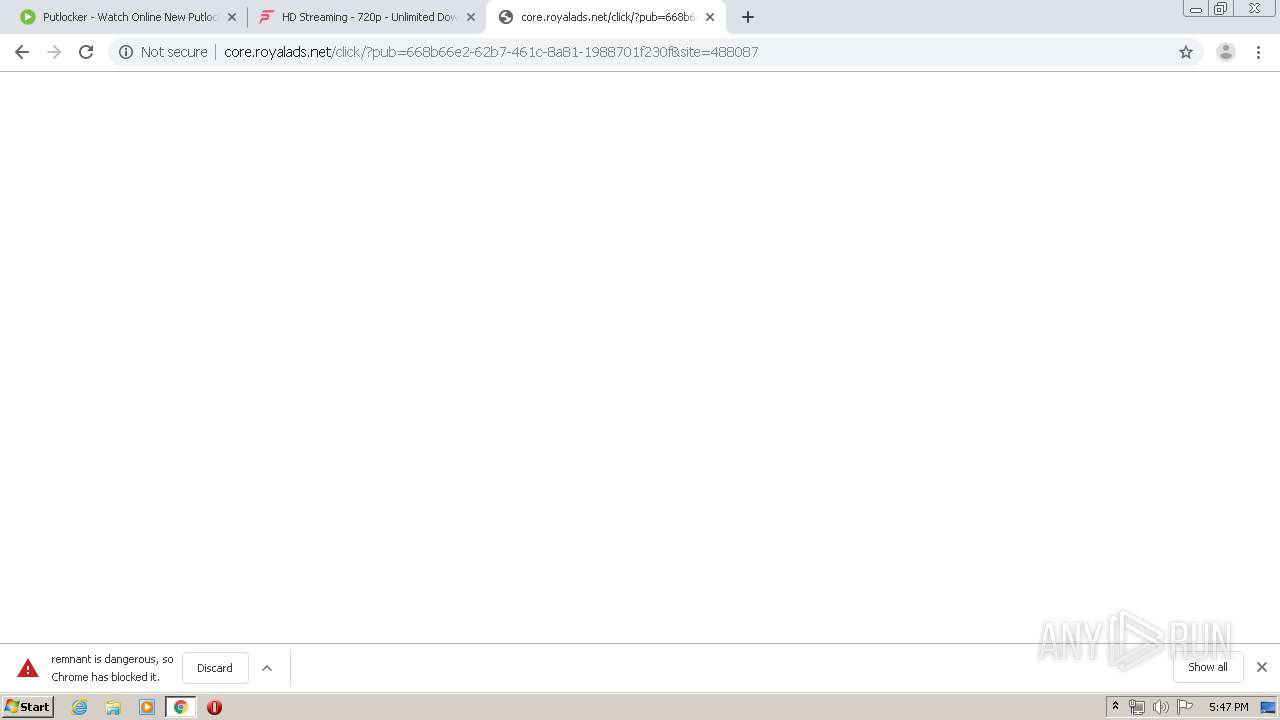
Task: Close the downloads bar
Action: 1261,667
